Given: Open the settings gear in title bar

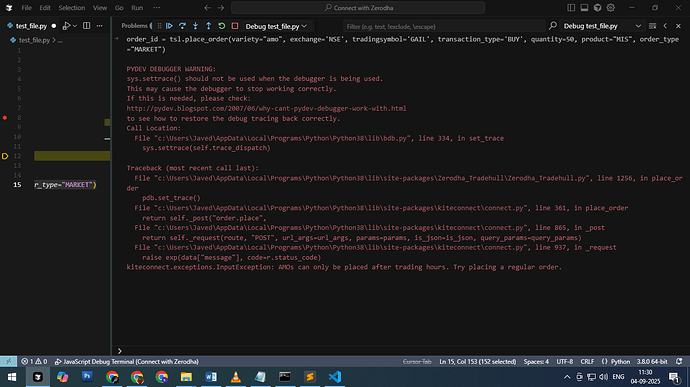Looking at the screenshot, I should [x=611, y=7].
